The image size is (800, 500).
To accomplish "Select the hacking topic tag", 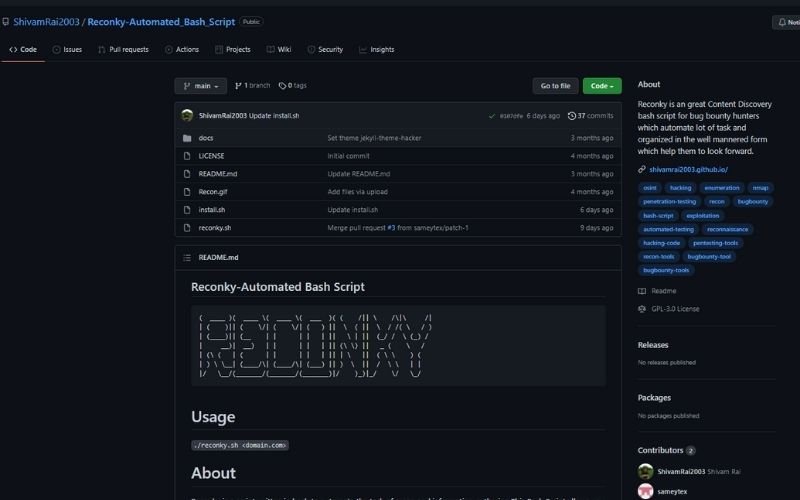I will point(680,188).
